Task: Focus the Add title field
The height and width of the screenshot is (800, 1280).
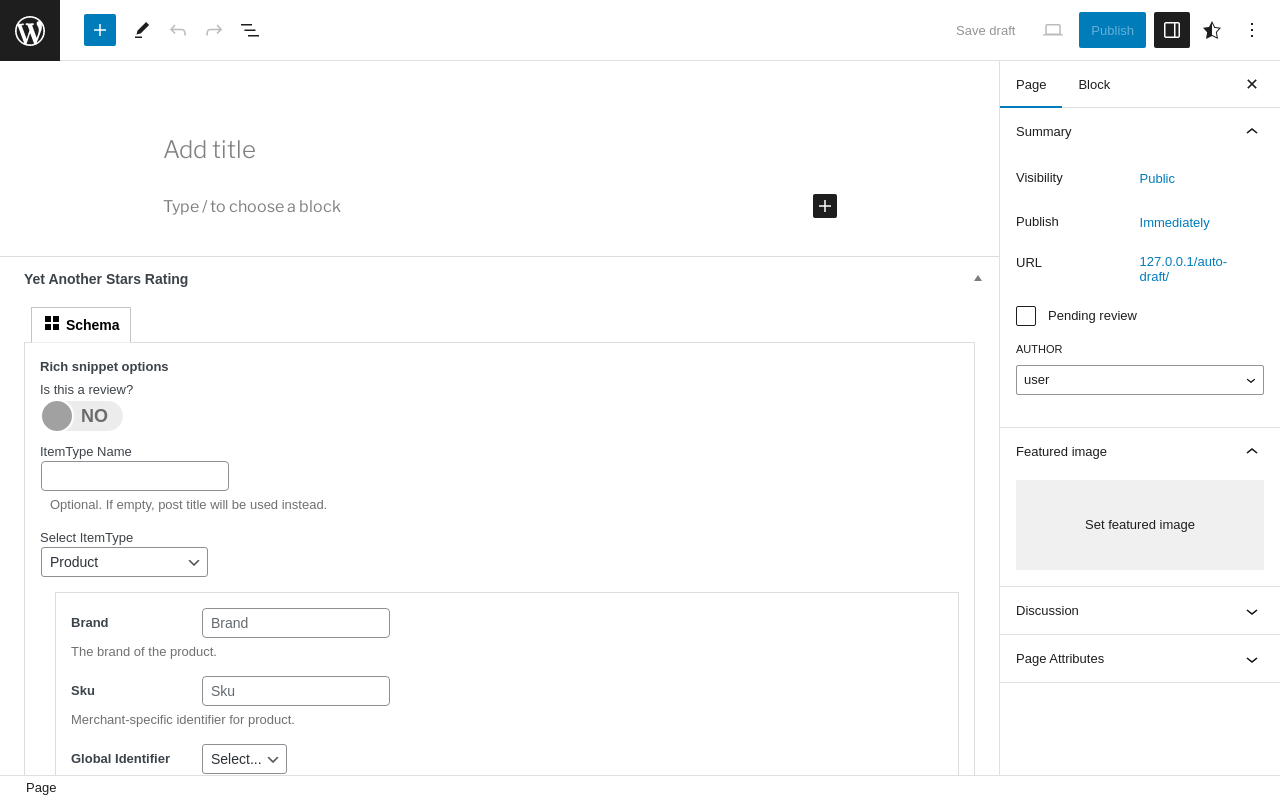Action: (500, 150)
